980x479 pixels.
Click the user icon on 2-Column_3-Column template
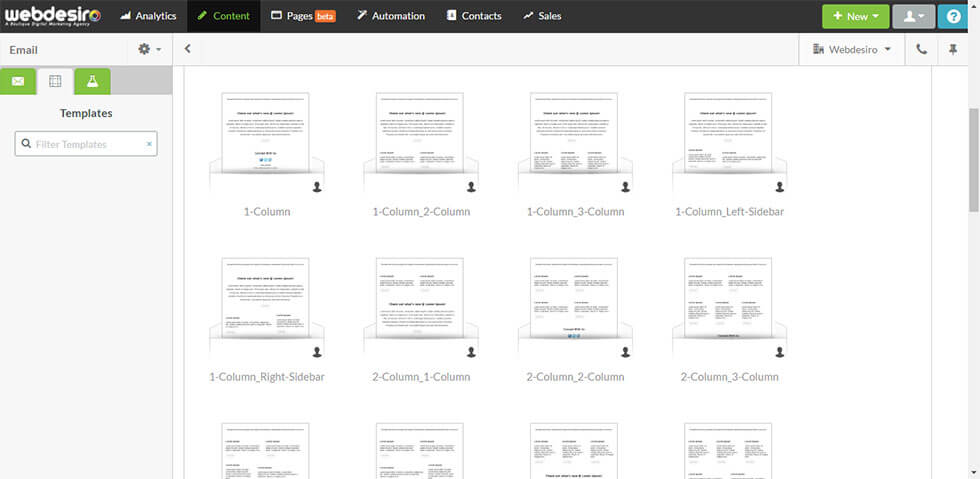coord(779,352)
